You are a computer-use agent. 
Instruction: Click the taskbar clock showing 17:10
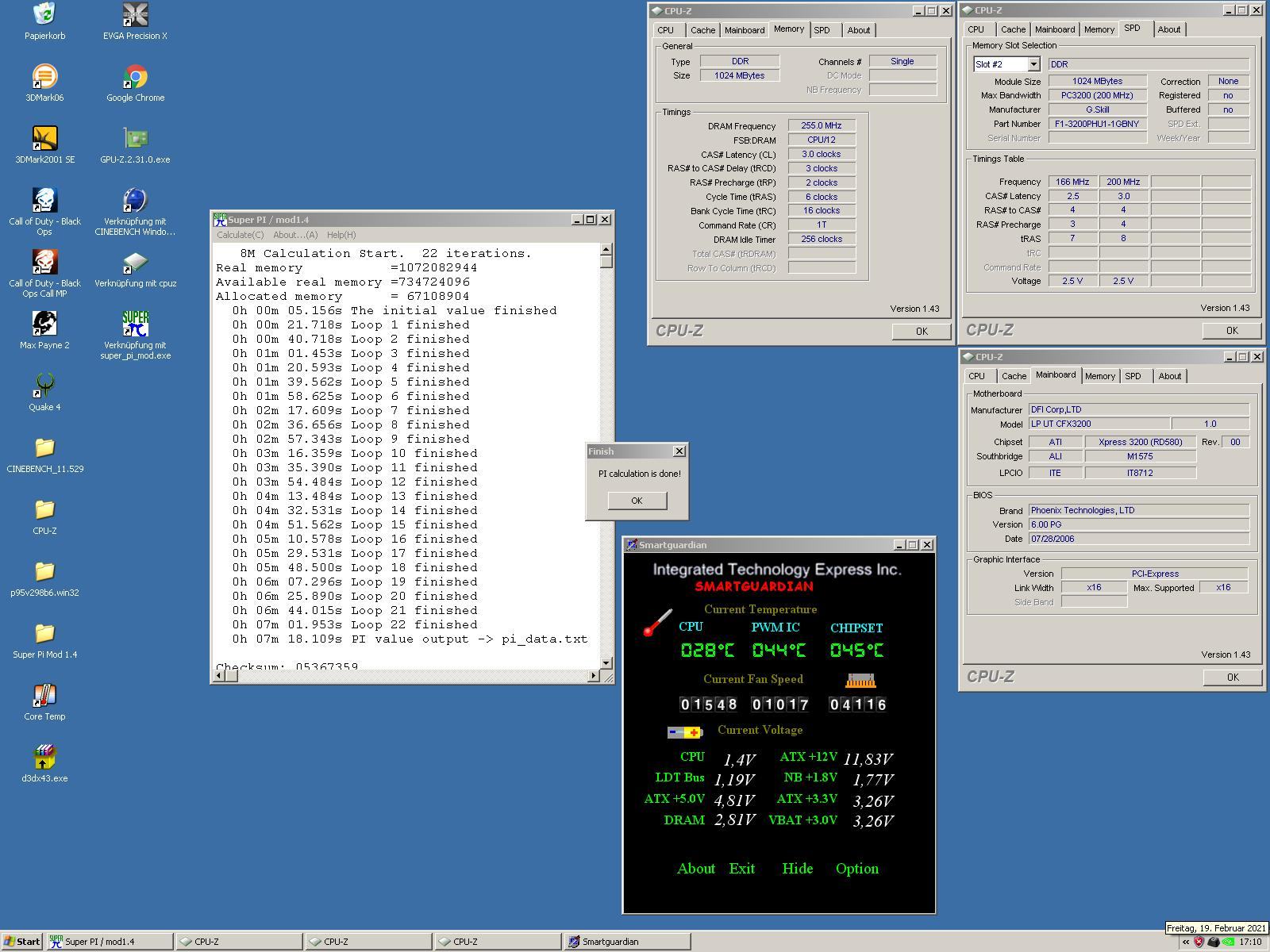pyautogui.click(x=1250, y=942)
